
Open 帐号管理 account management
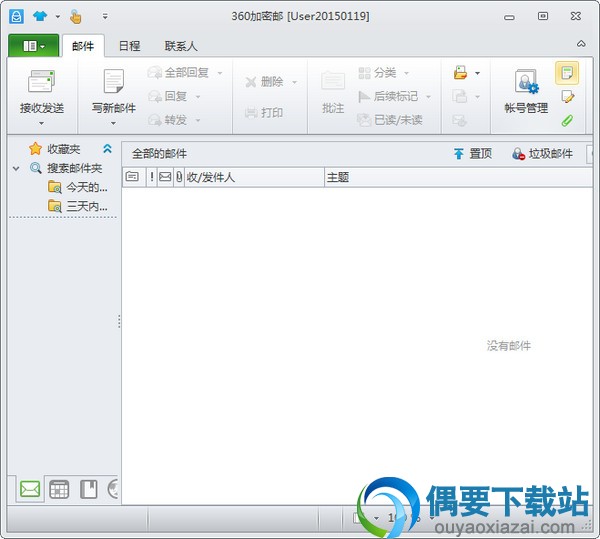(526, 92)
